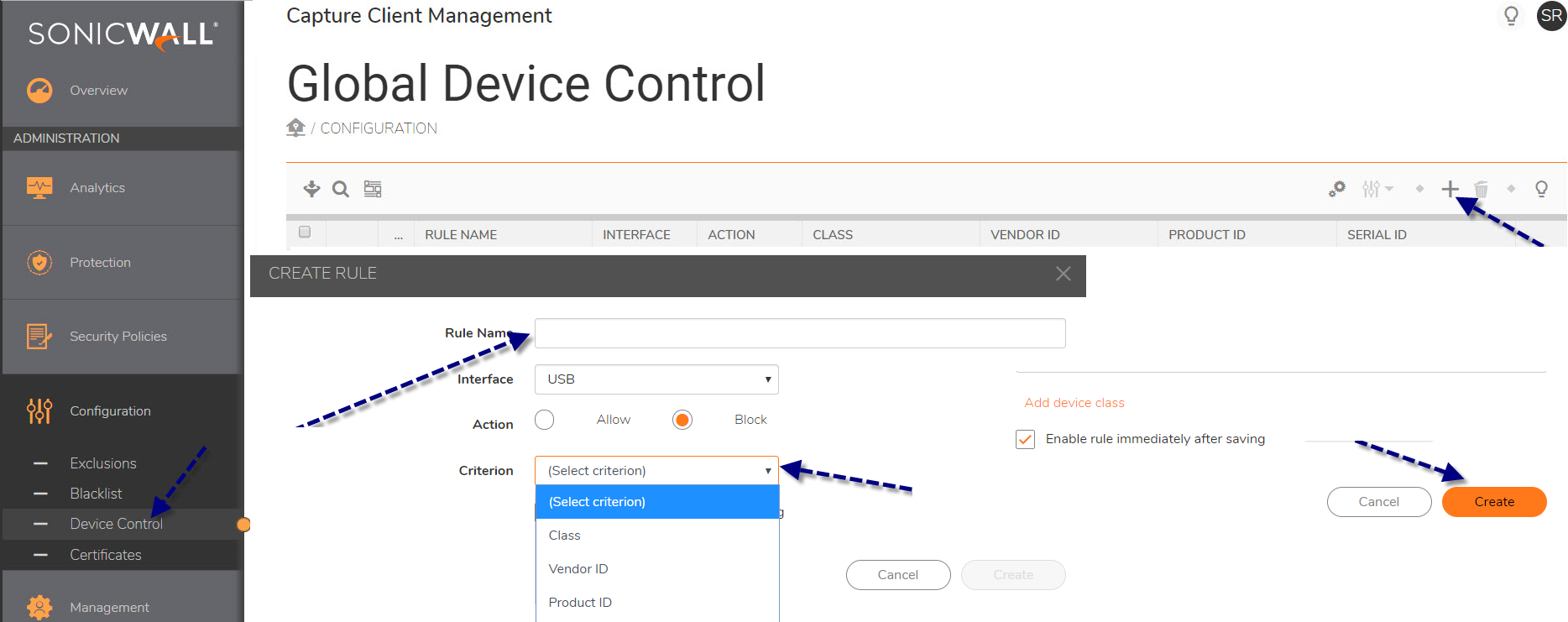
Task: Go to Certificates in sidebar
Action: [106, 555]
